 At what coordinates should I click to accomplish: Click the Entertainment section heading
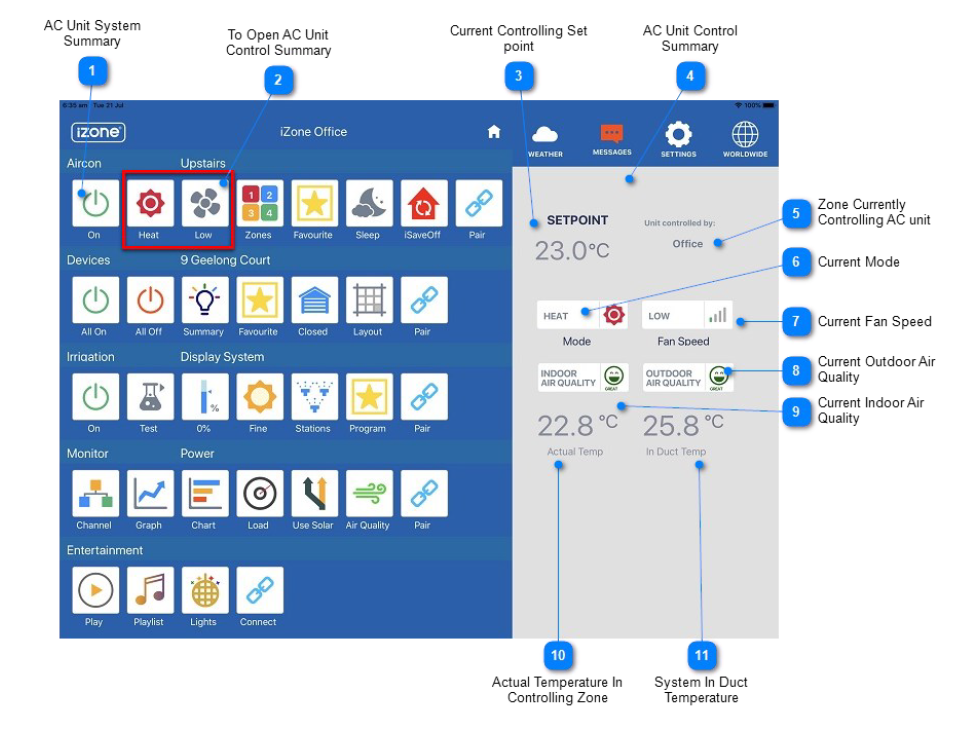point(104,550)
